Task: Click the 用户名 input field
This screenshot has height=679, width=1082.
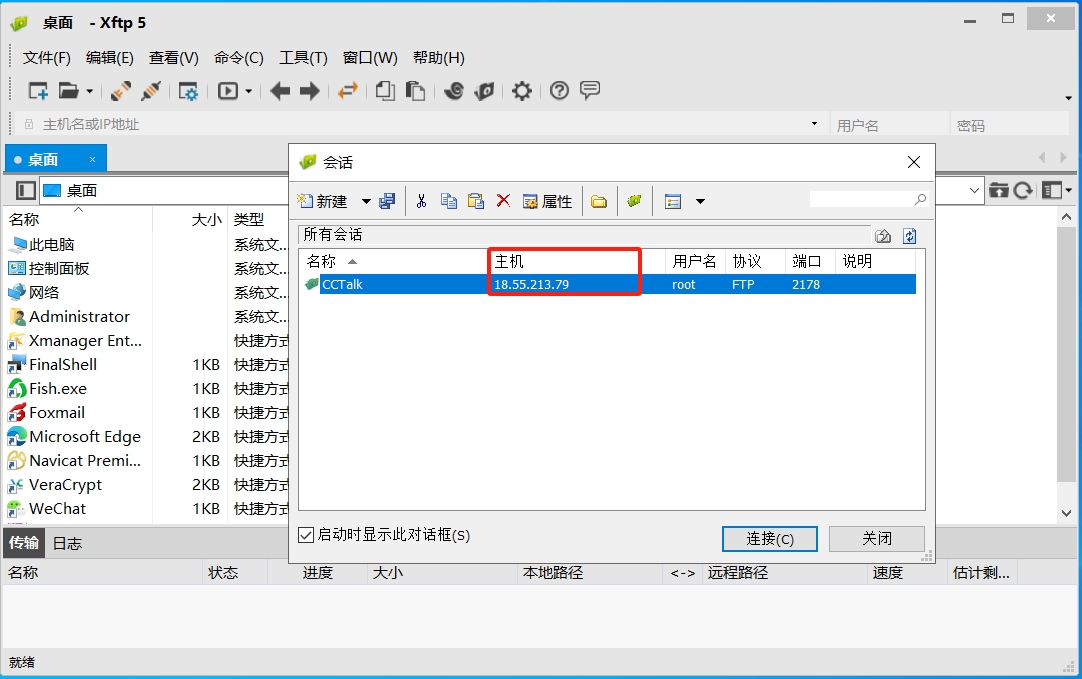Action: (x=889, y=125)
